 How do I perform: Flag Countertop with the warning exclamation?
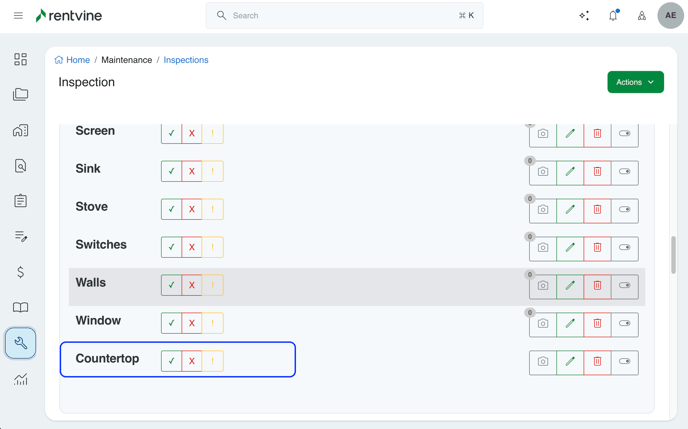(x=213, y=361)
